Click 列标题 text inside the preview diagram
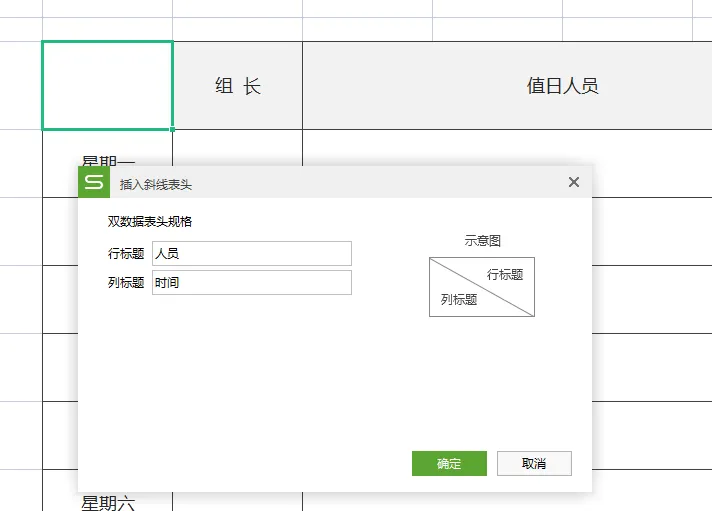712x511 pixels. (x=459, y=300)
